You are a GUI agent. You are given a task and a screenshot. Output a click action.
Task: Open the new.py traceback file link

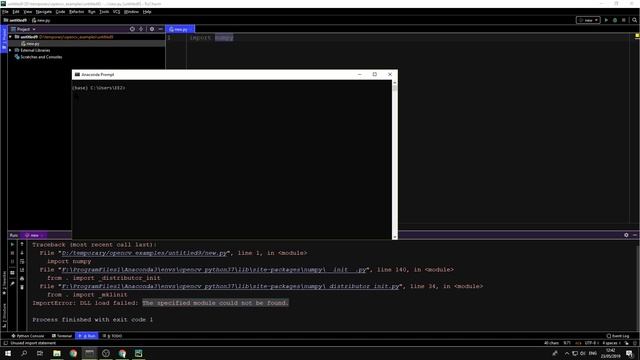pyautogui.click(x=144, y=253)
